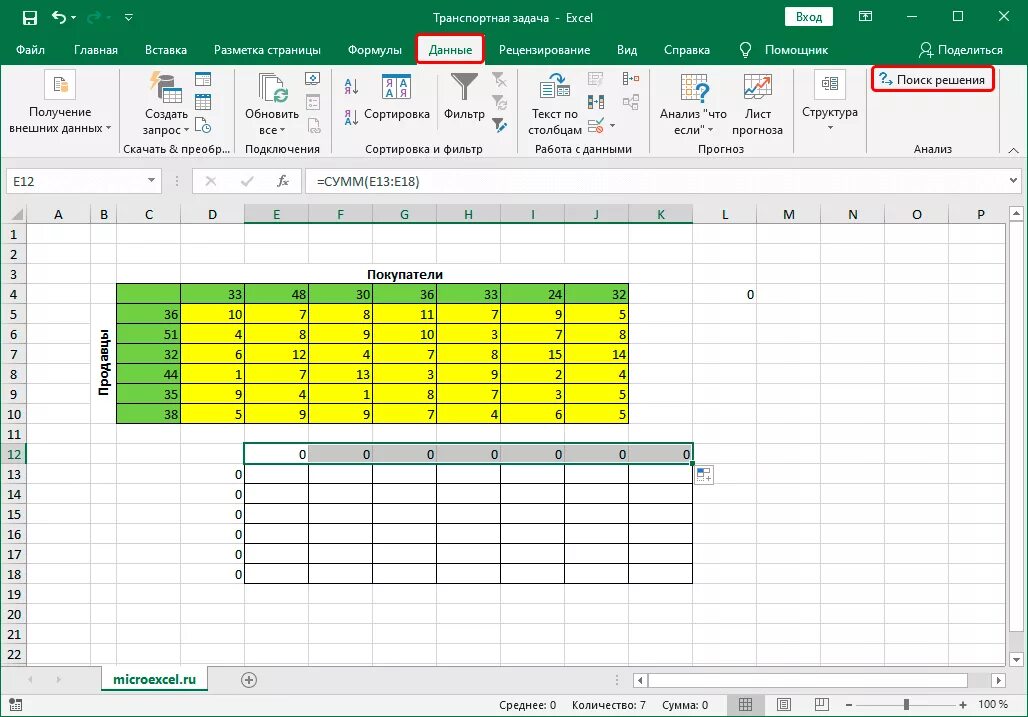The image size is (1028, 717).
Task: Expand the Data Validation dropdown arrow
Action: click(612, 125)
